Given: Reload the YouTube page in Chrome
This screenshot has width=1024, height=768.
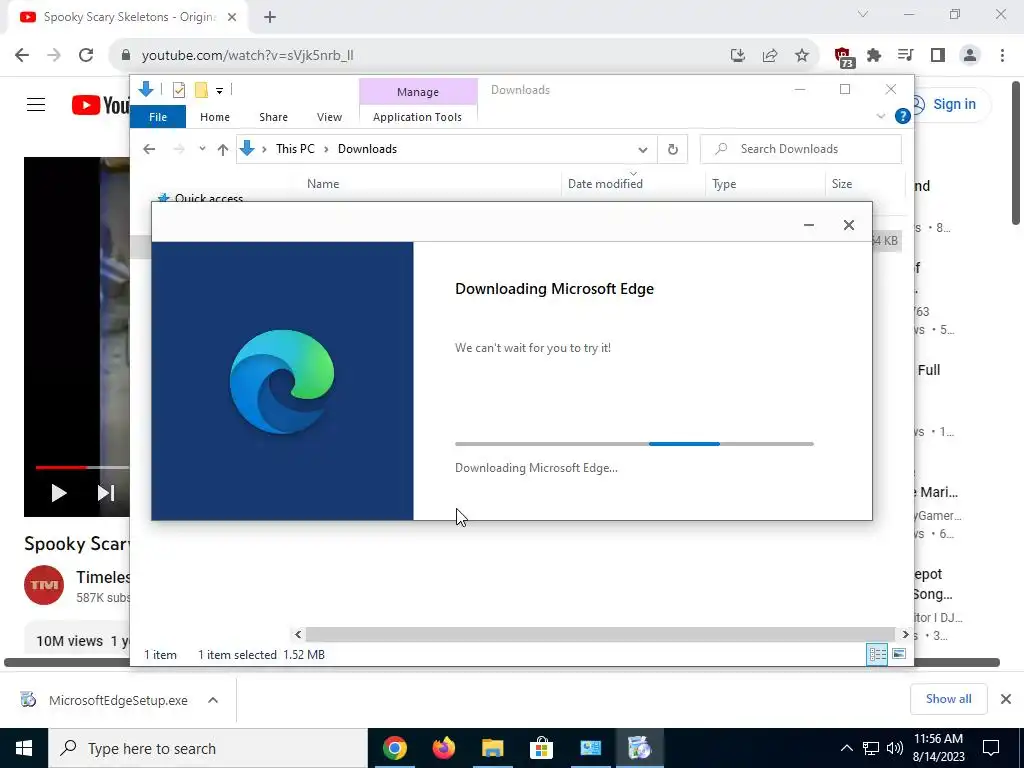Looking at the screenshot, I should point(86,55).
